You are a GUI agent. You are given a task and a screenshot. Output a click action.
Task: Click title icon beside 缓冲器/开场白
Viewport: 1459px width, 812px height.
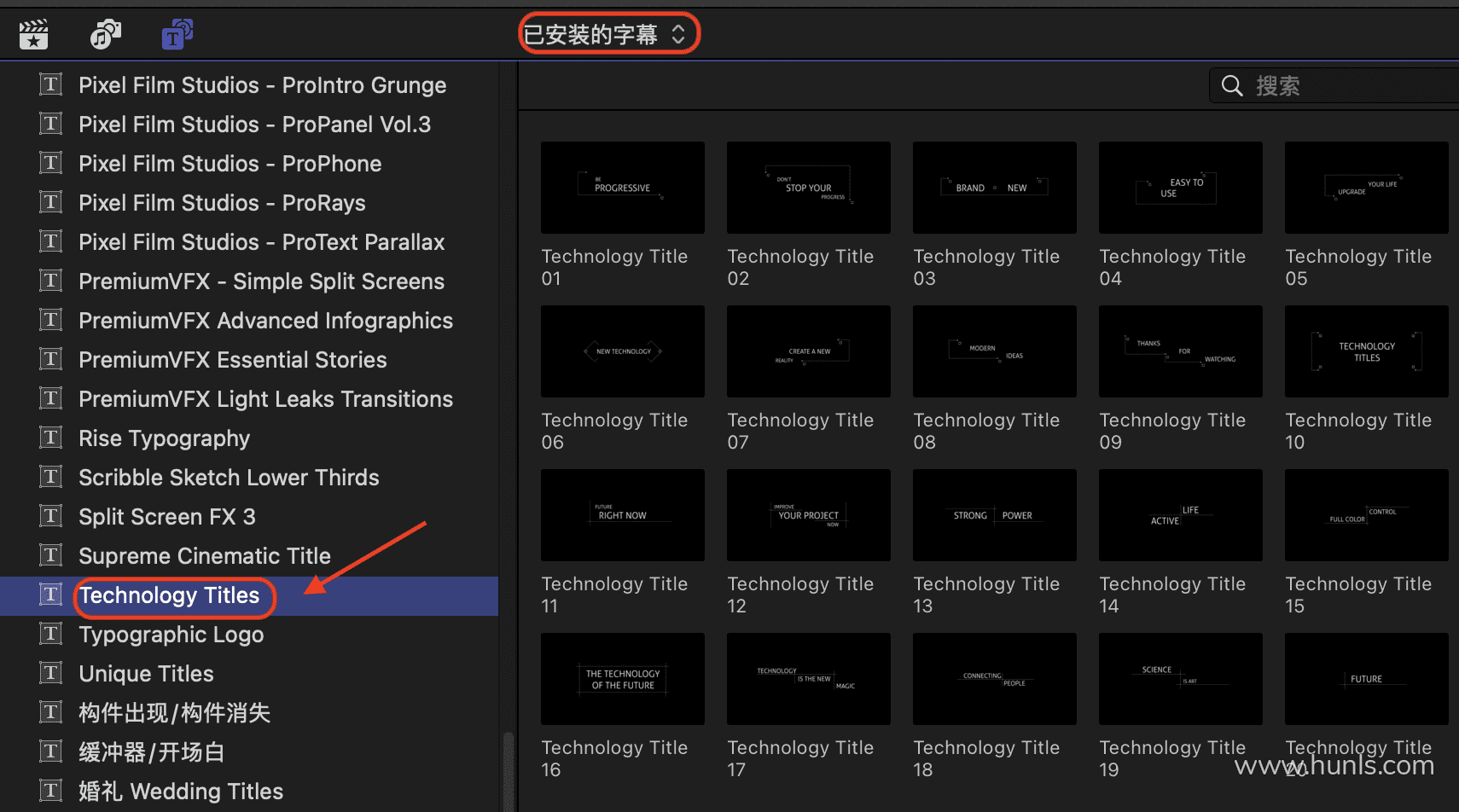[51, 751]
